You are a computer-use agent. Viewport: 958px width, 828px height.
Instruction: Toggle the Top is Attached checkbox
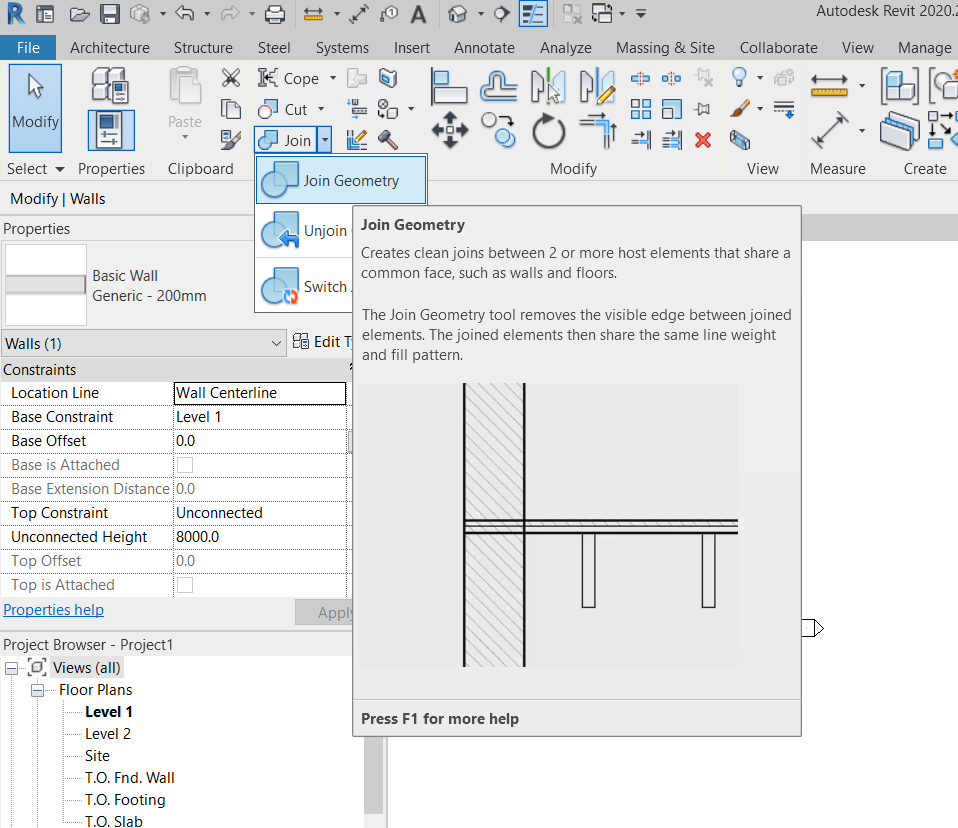pos(183,584)
